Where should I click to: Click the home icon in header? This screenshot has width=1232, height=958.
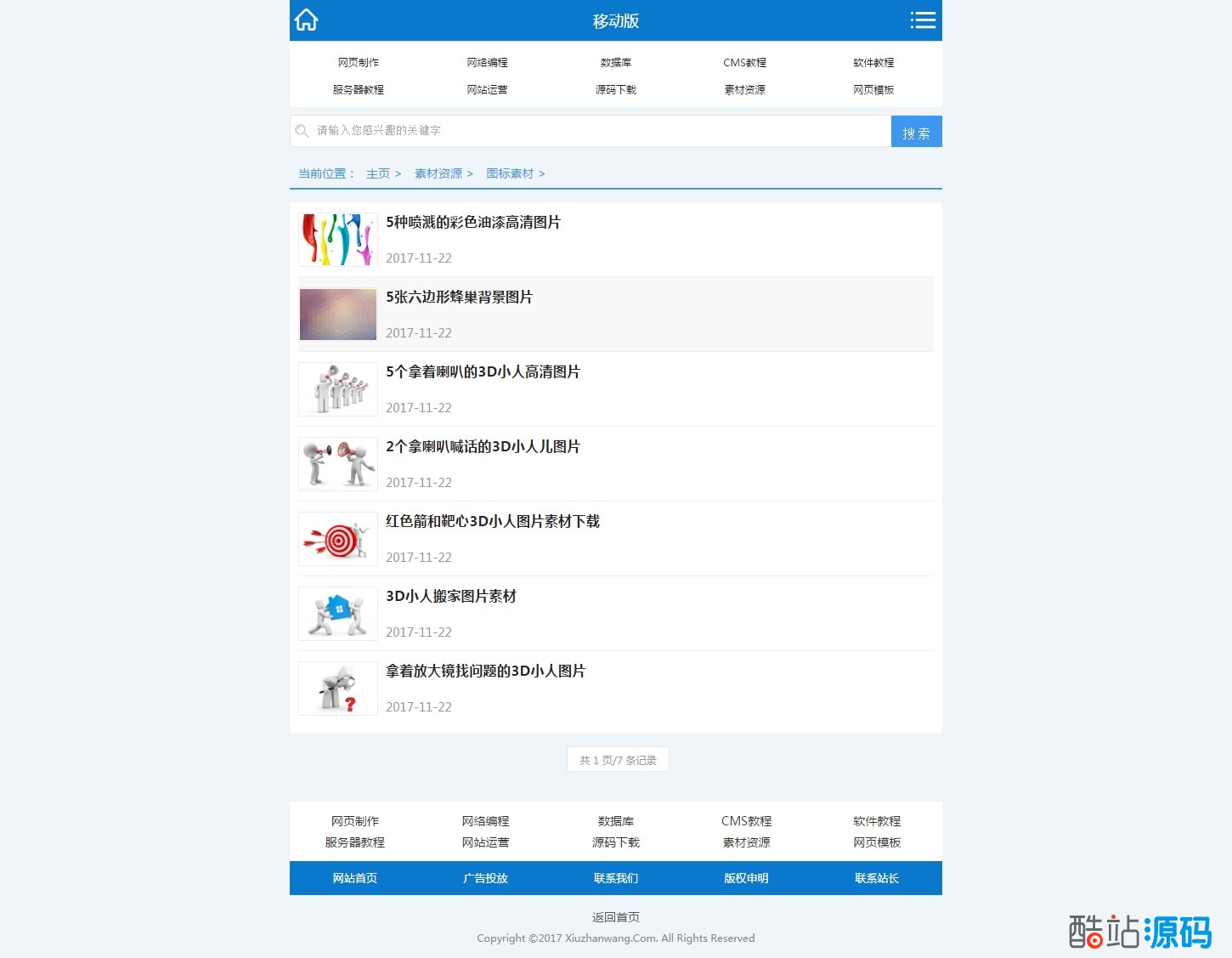pos(307,20)
